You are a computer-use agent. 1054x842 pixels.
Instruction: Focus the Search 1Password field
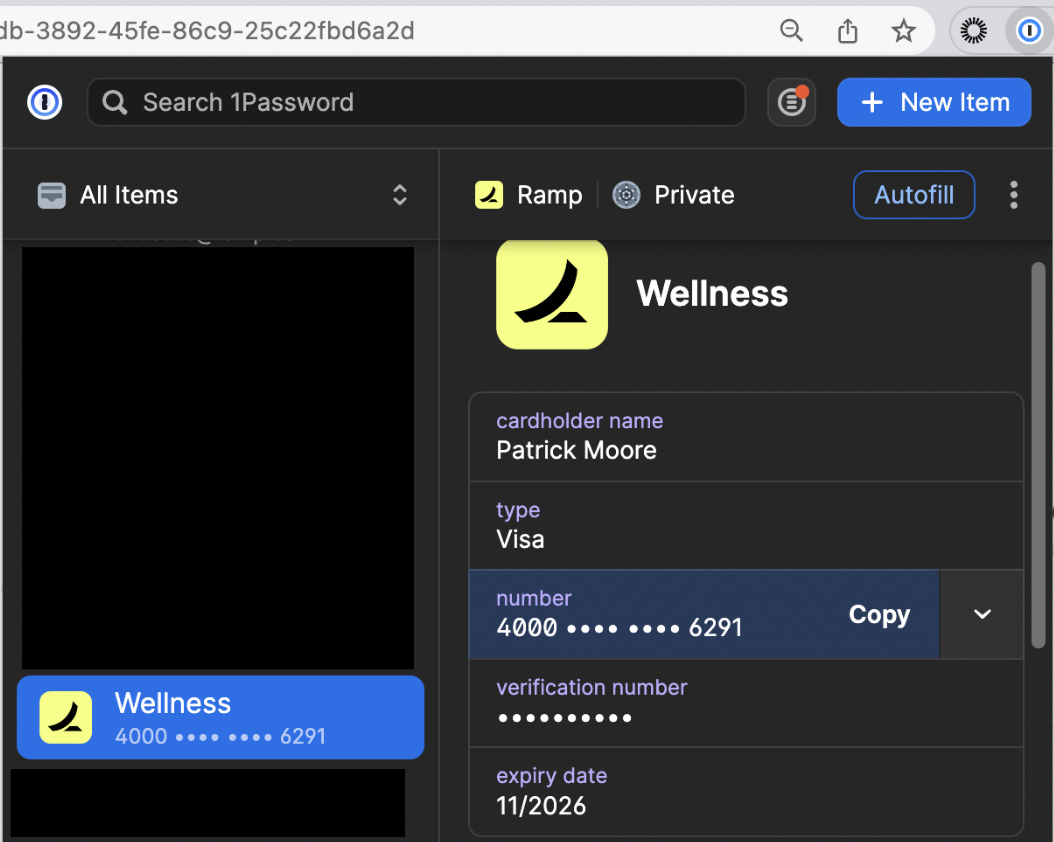click(416, 102)
